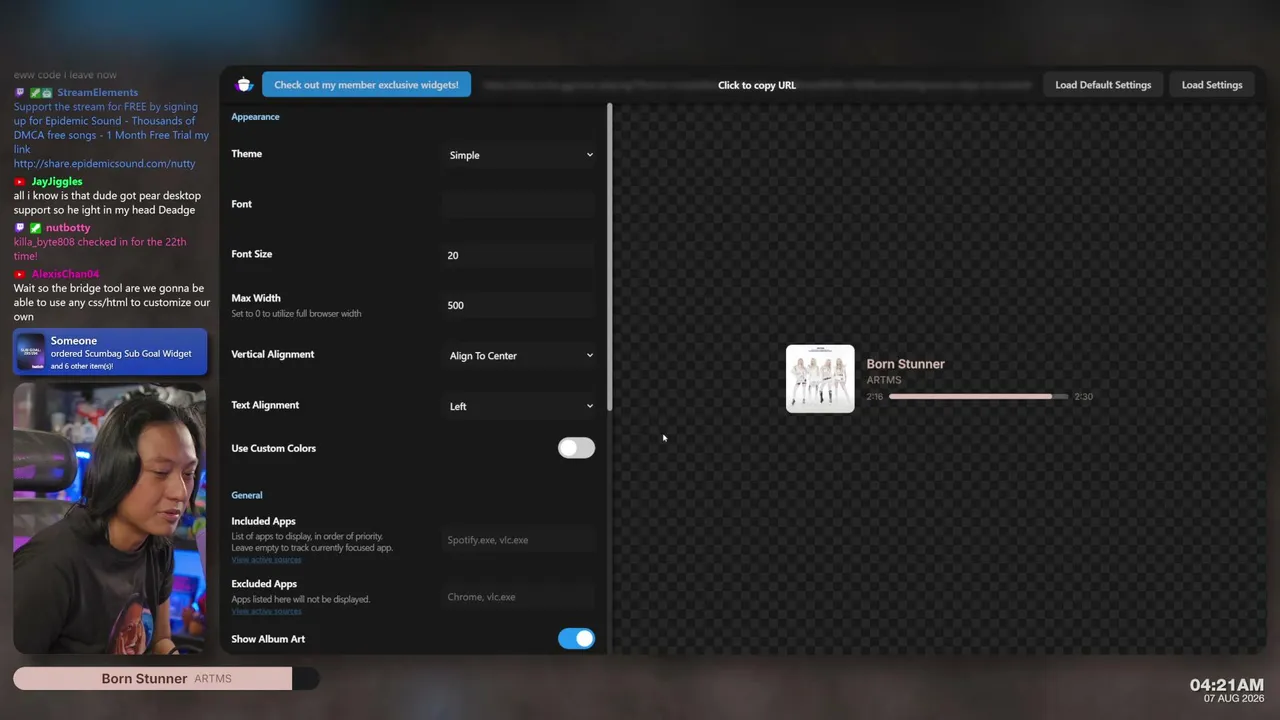Click the ARTMS artist name in the preview
The height and width of the screenshot is (720, 1280).
[884, 380]
